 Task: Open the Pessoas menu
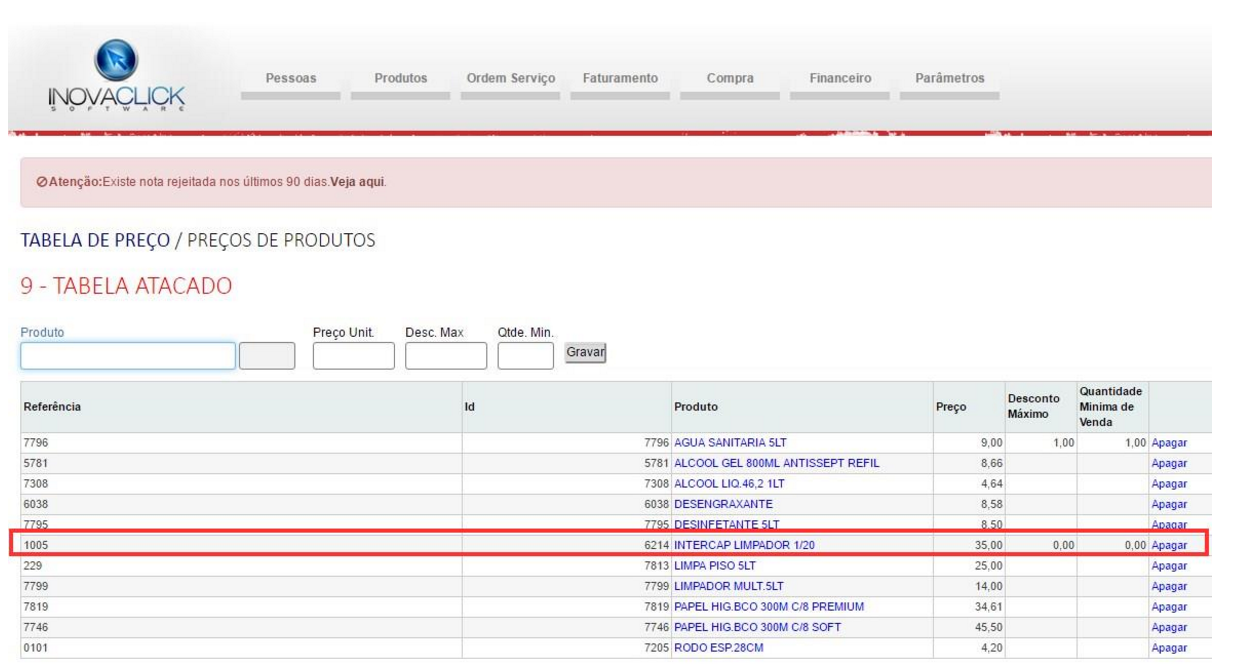click(x=290, y=79)
